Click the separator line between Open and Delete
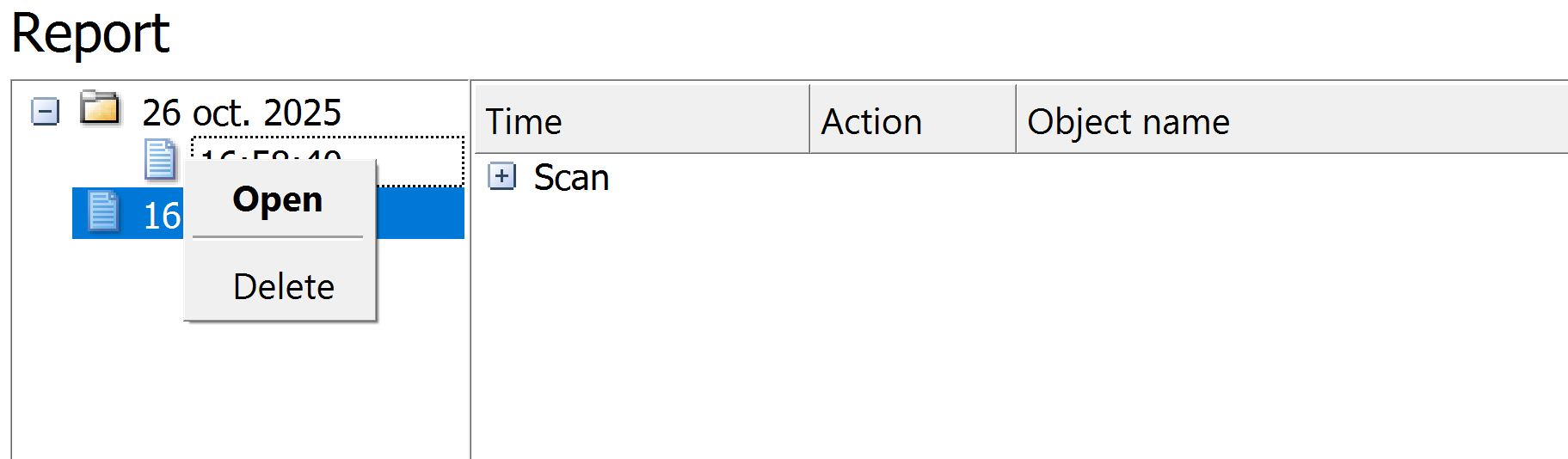This screenshot has height=459, width=1568. pos(278,236)
